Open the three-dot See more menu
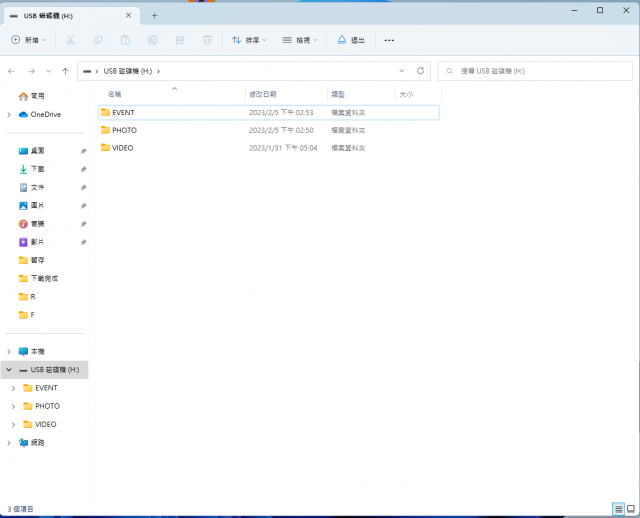640x518 pixels. [389, 40]
